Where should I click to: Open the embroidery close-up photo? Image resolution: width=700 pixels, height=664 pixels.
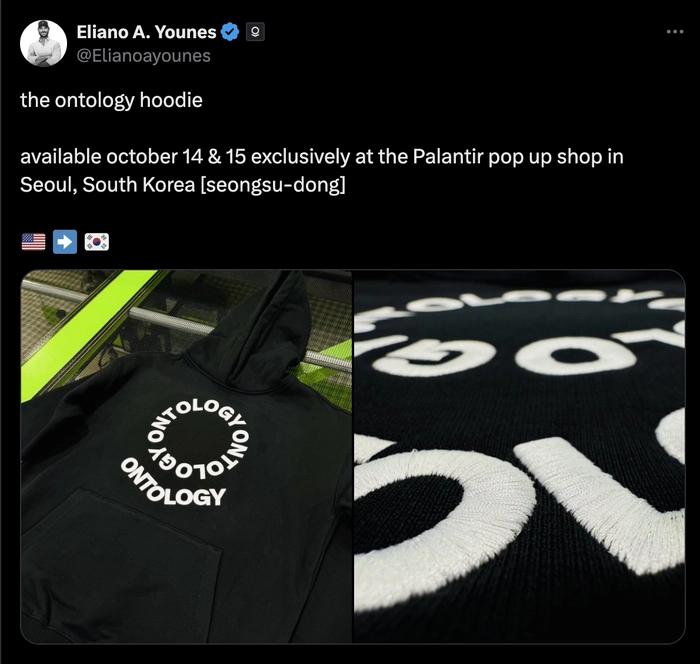click(520, 456)
